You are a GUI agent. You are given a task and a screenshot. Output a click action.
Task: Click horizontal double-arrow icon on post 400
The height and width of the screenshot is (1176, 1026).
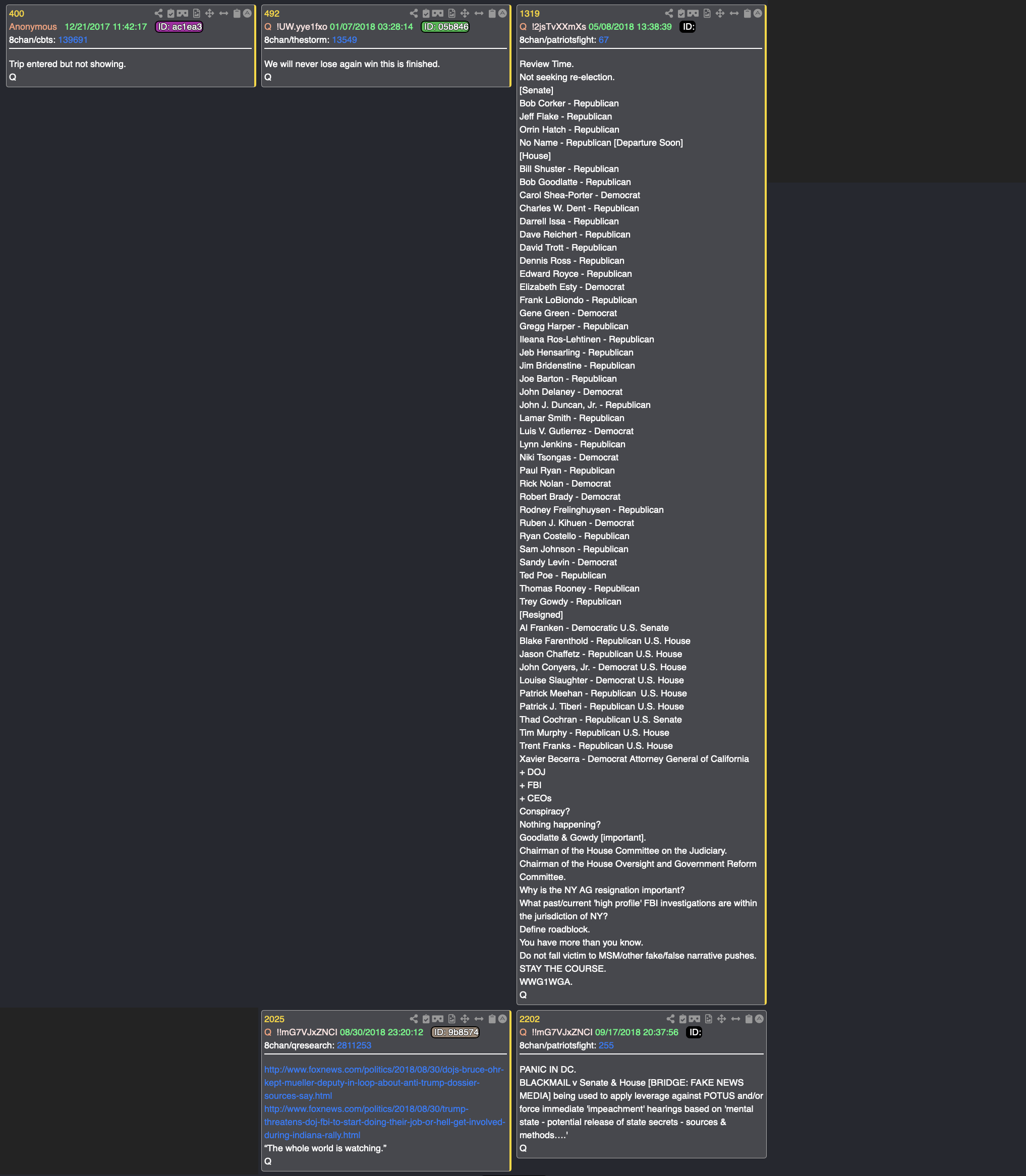(x=224, y=13)
